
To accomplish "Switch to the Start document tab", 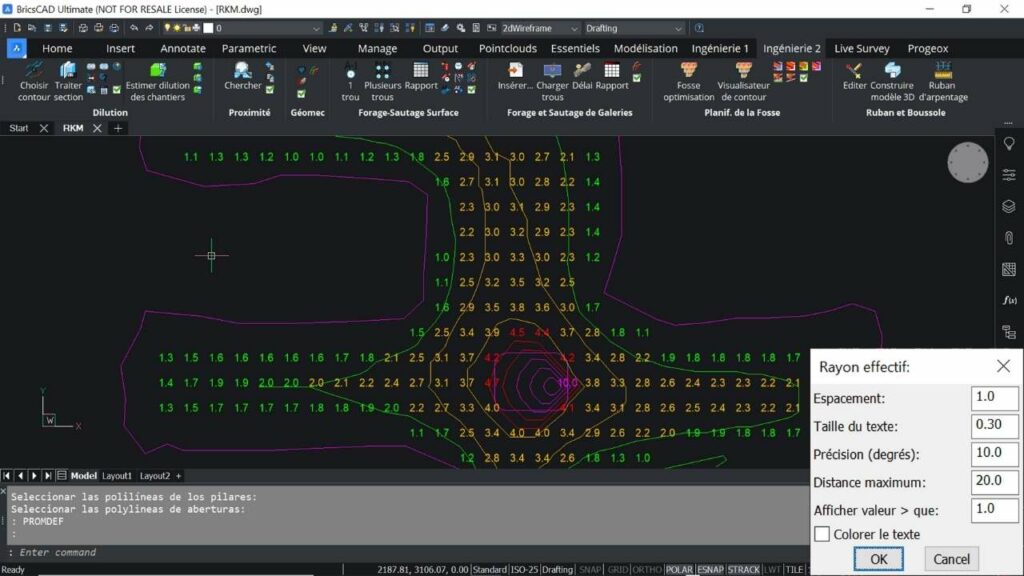I will coord(19,128).
